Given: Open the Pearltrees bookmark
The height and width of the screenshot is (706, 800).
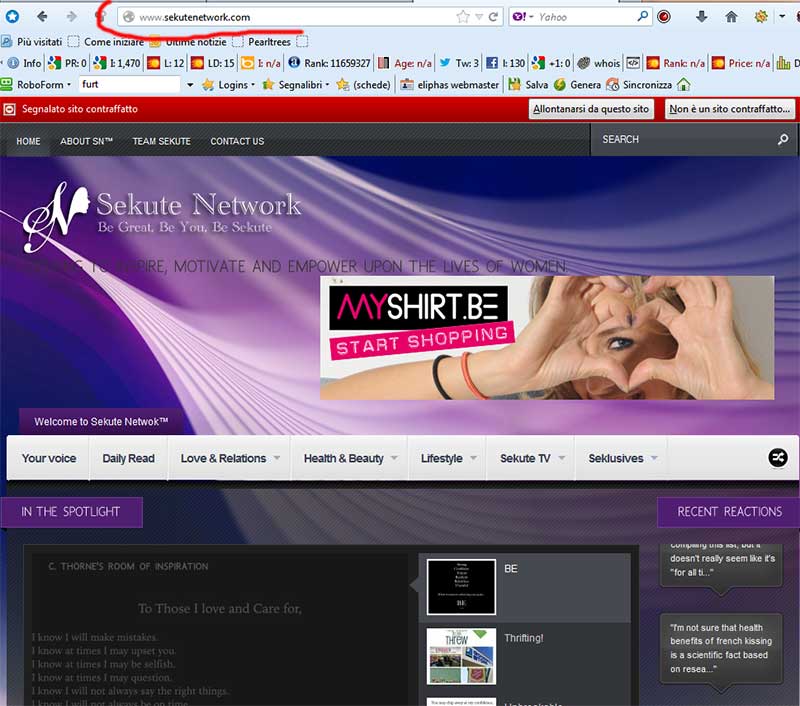Looking at the screenshot, I should tap(262, 42).
